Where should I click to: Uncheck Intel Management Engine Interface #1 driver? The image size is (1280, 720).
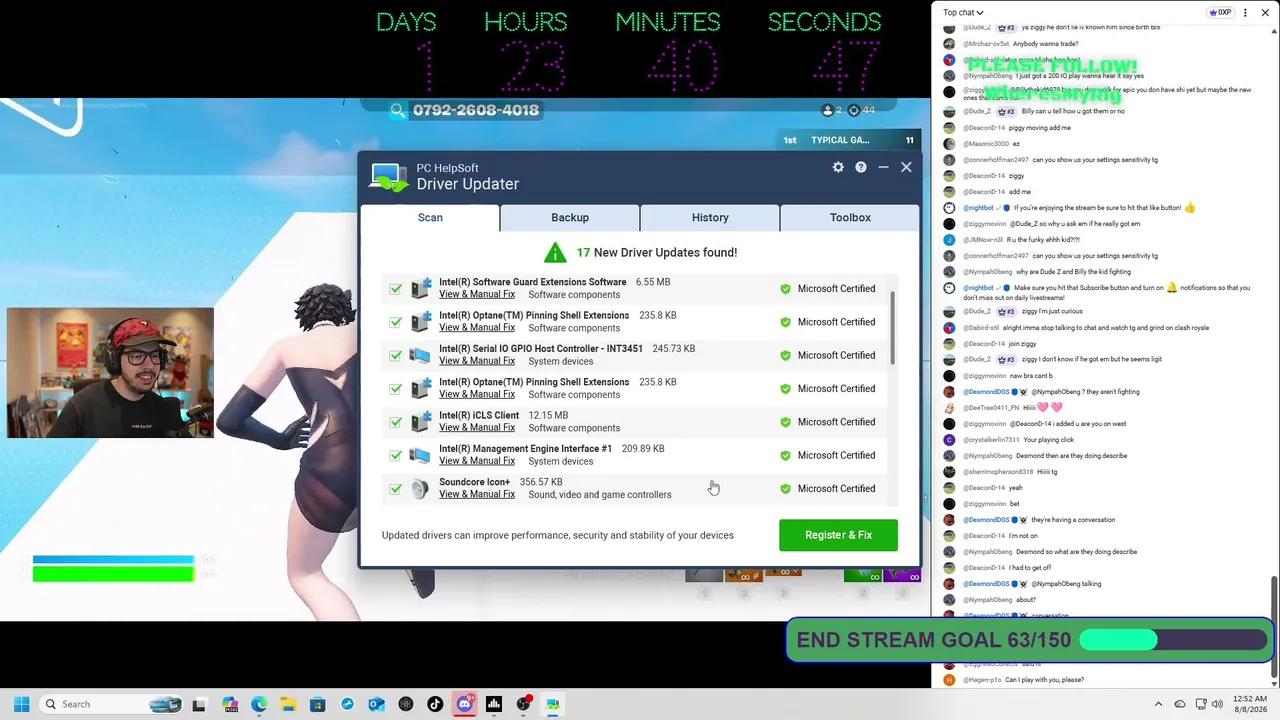tap(396, 455)
